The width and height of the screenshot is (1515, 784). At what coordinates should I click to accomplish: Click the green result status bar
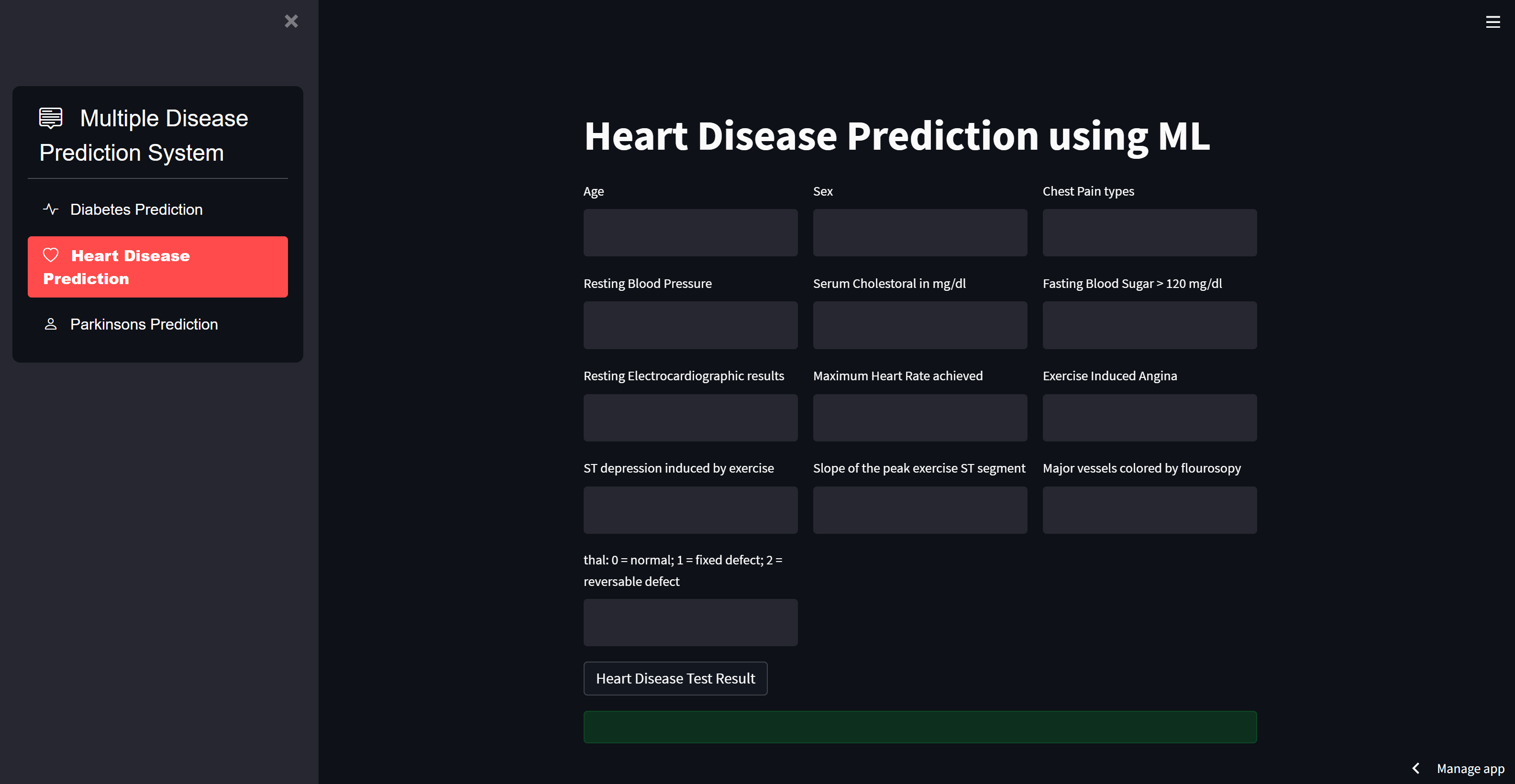pyautogui.click(x=920, y=727)
